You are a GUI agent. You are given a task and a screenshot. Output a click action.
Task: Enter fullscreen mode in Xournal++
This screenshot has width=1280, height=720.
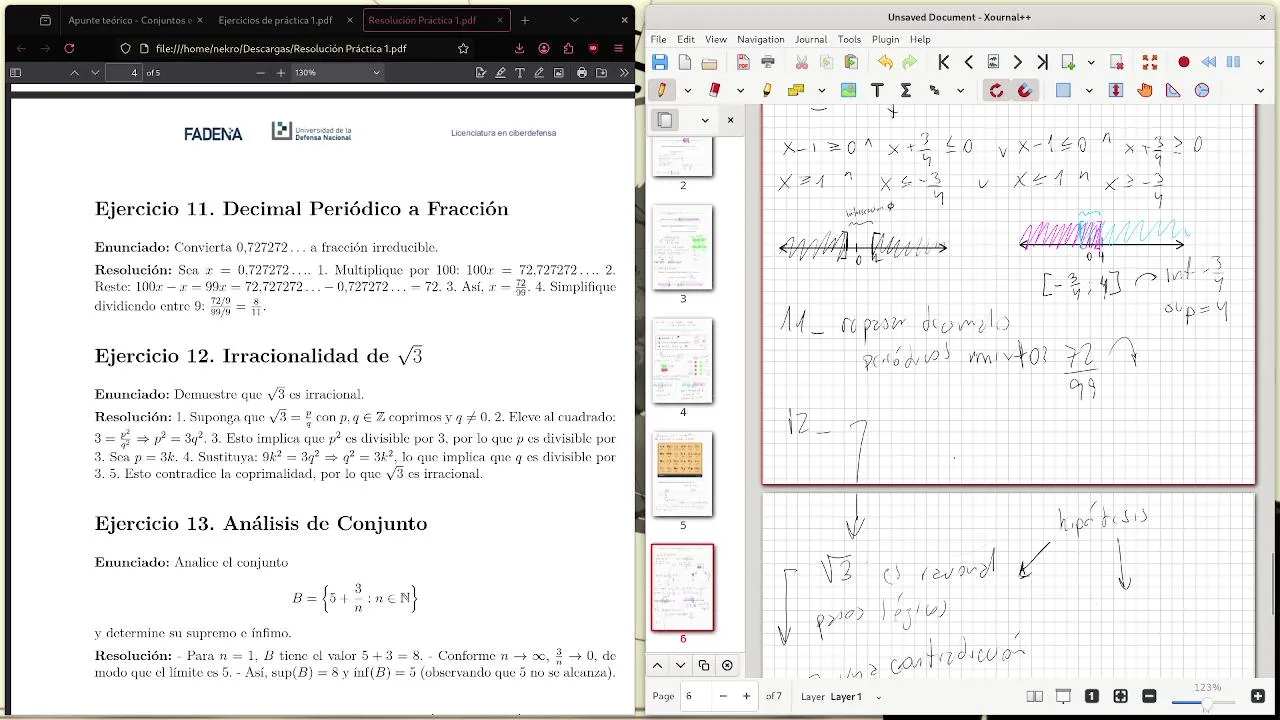click(x=1150, y=62)
